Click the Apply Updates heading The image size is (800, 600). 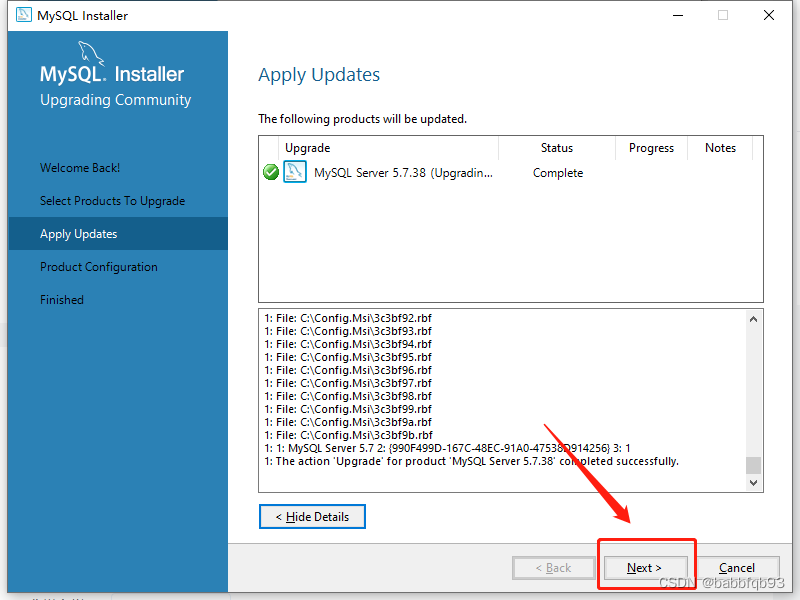319,75
